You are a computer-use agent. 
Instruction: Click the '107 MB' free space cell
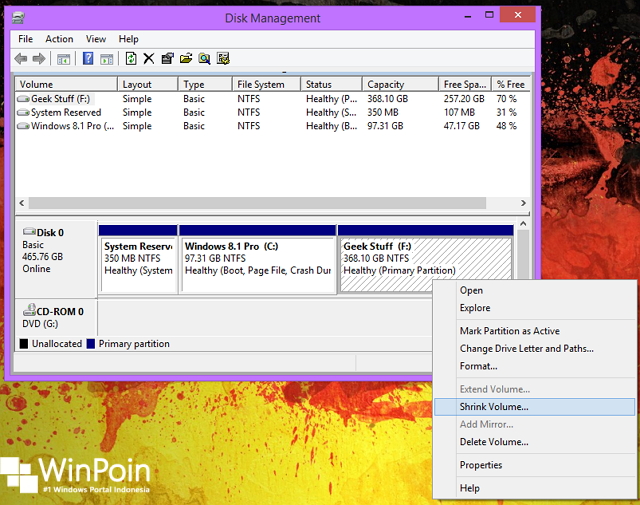460,112
